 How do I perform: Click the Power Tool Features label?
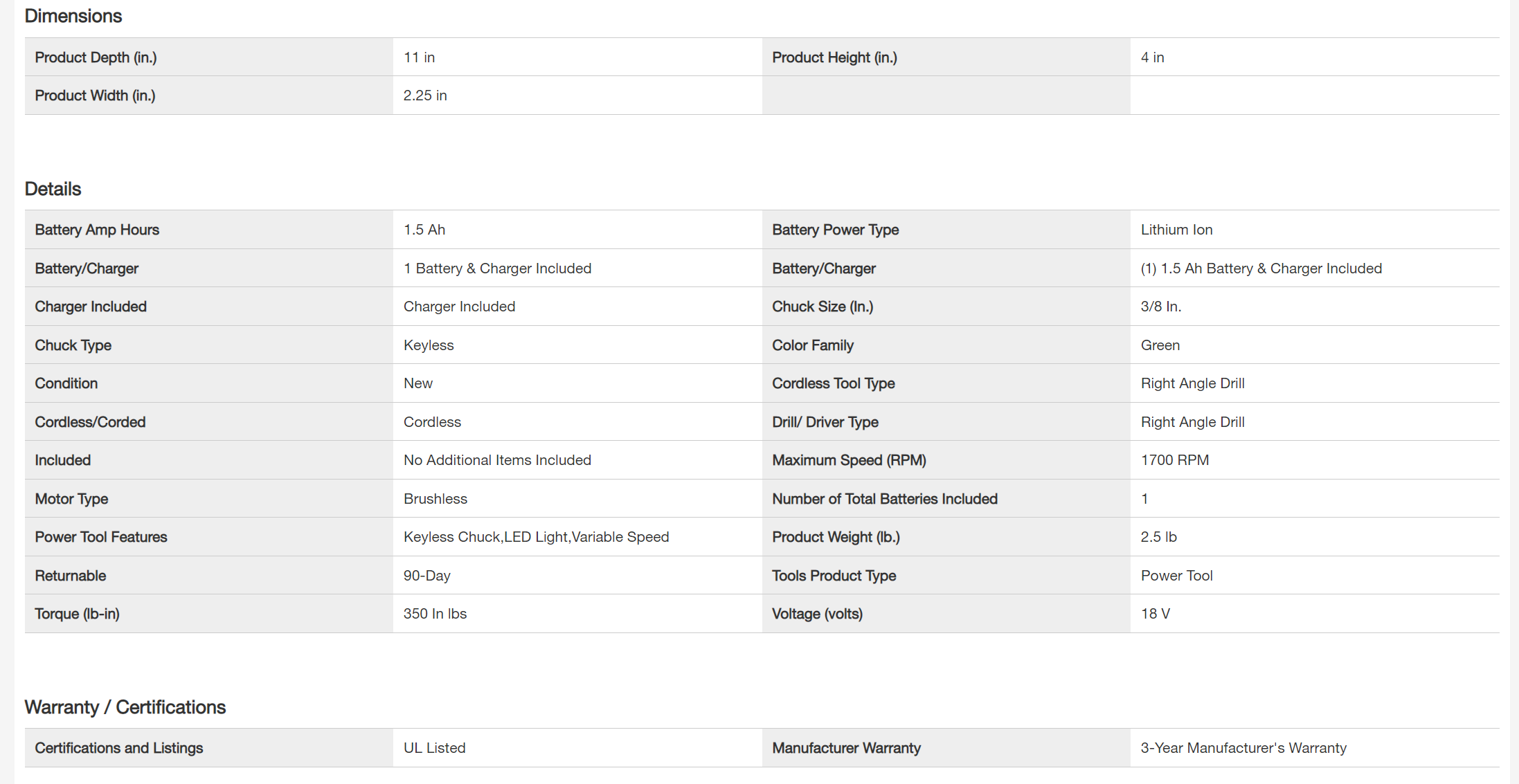point(101,537)
